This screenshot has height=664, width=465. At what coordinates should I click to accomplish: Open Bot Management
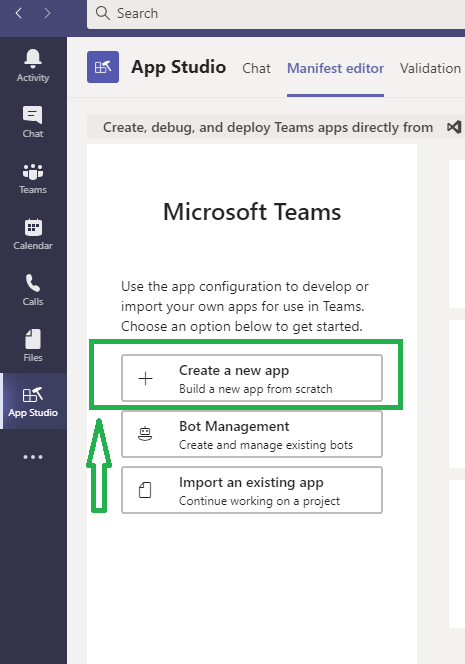pos(252,434)
